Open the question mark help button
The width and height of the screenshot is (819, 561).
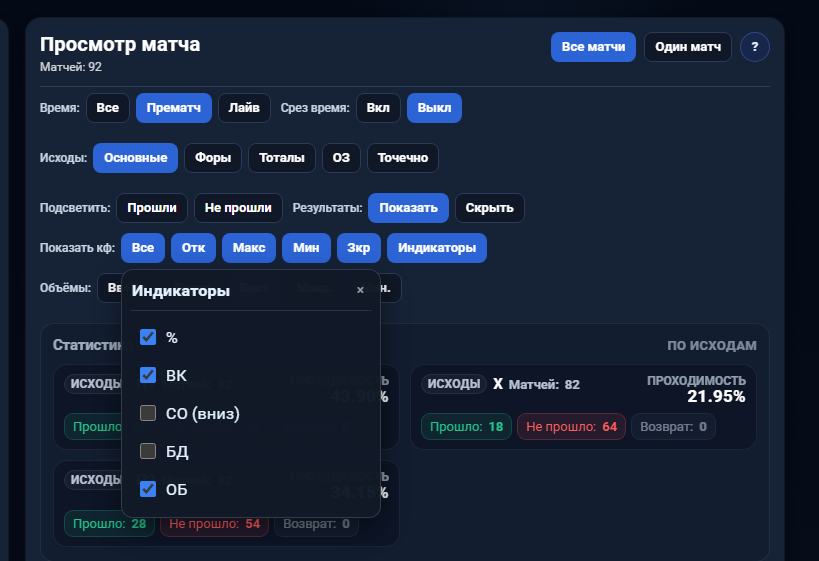tap(754, 47)
